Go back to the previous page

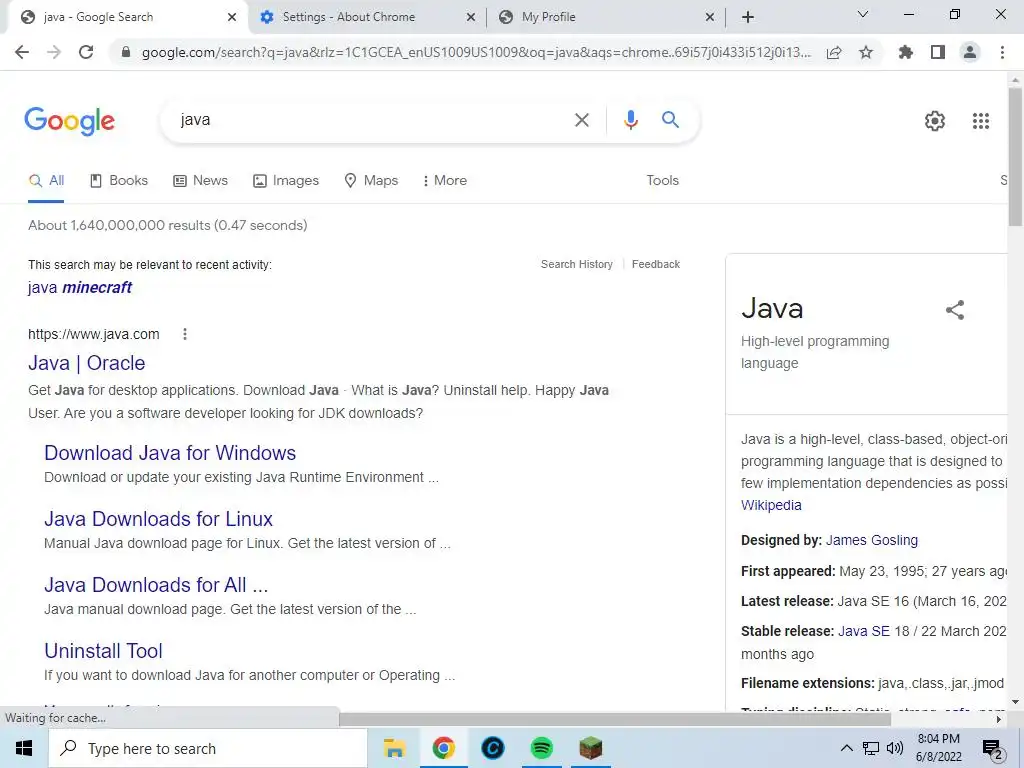tap(22, 52)
